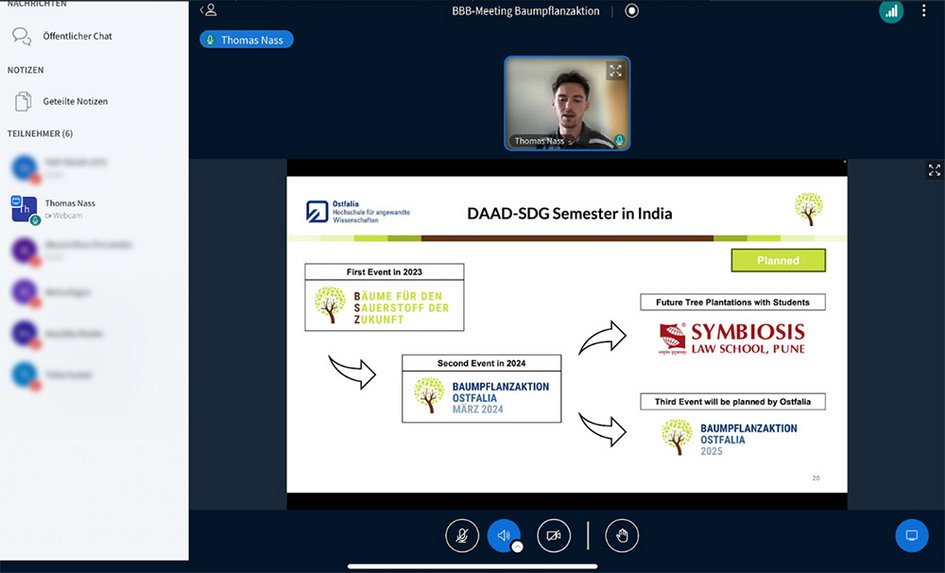Collapse the user list panel toggle

[209, 10]
